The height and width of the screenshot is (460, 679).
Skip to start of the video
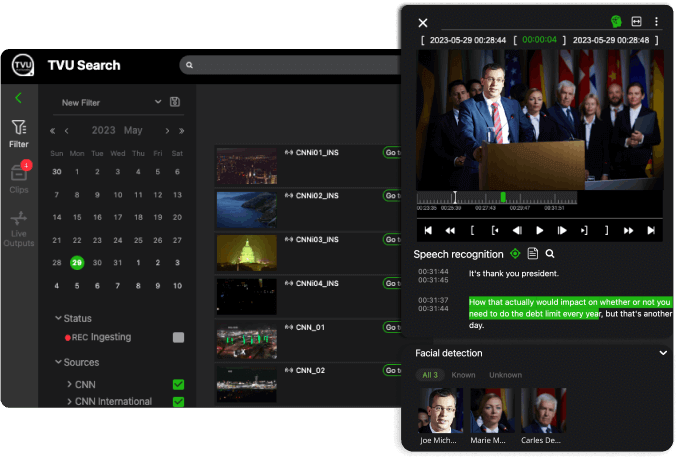point(428,230)
